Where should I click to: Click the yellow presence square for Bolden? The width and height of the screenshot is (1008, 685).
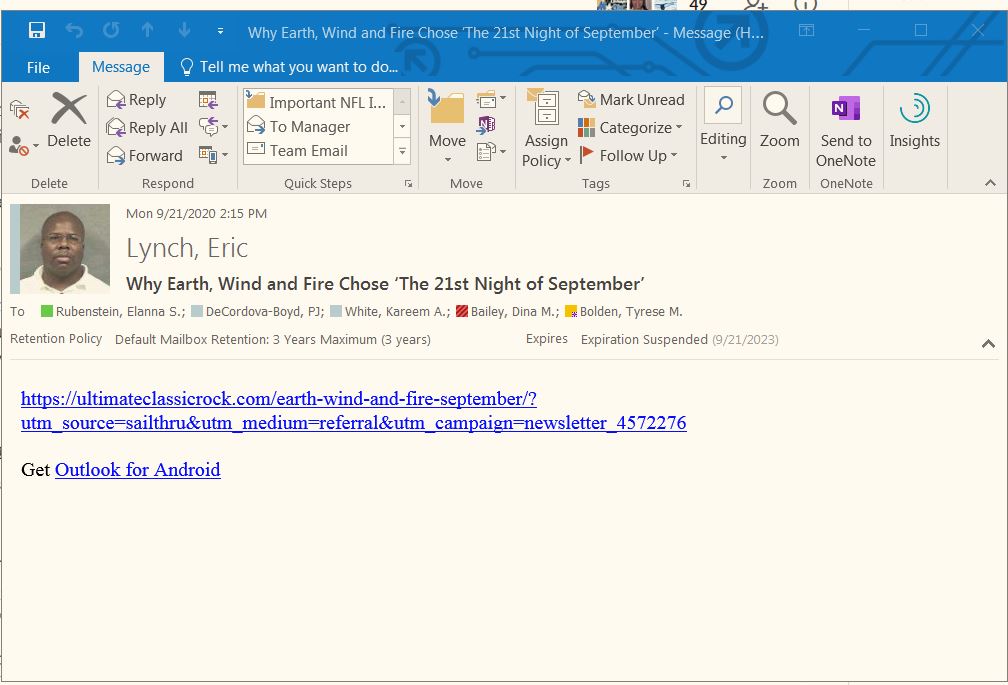(571, 312)
